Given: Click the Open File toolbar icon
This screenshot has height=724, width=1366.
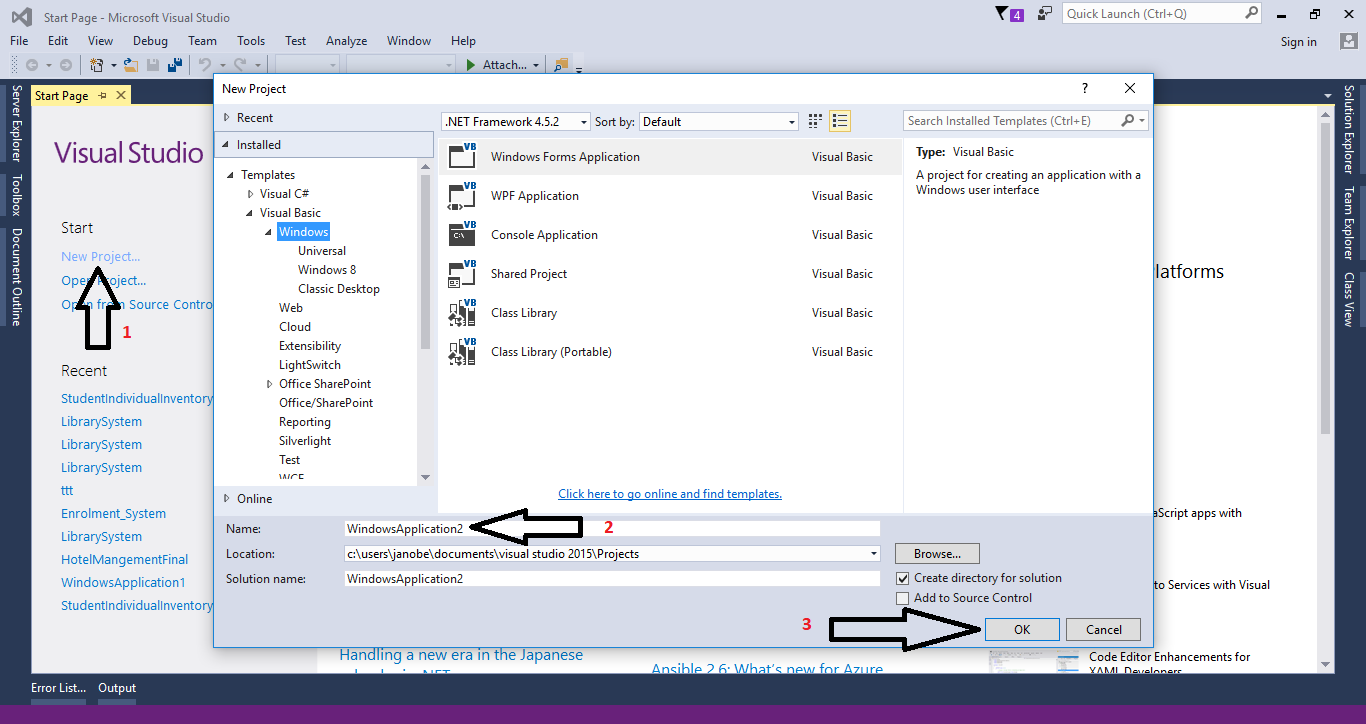Looking at the screenshot, I should click(x=130, y=65).
